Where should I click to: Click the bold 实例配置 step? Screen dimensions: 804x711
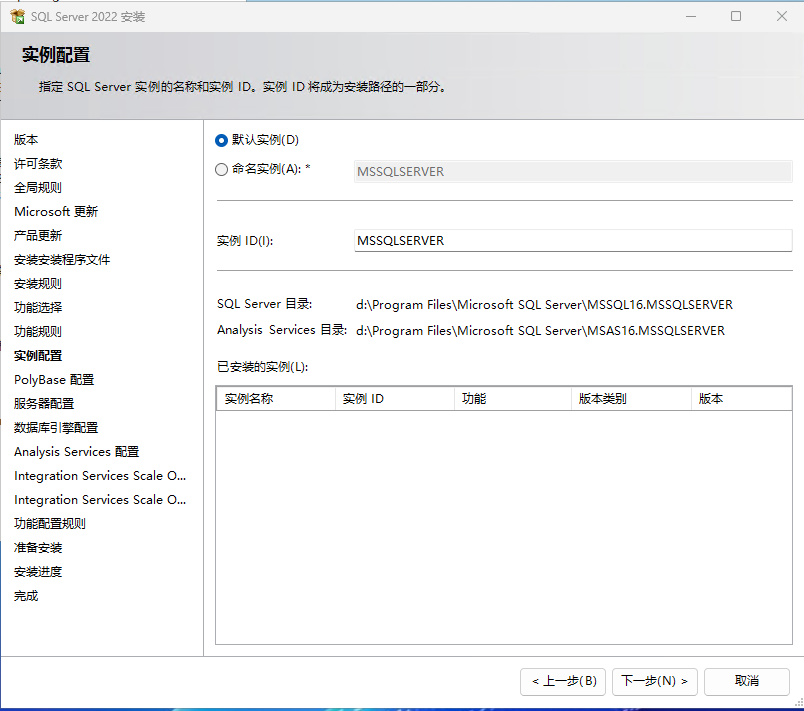pyautogui.click(x=38, y=356)
